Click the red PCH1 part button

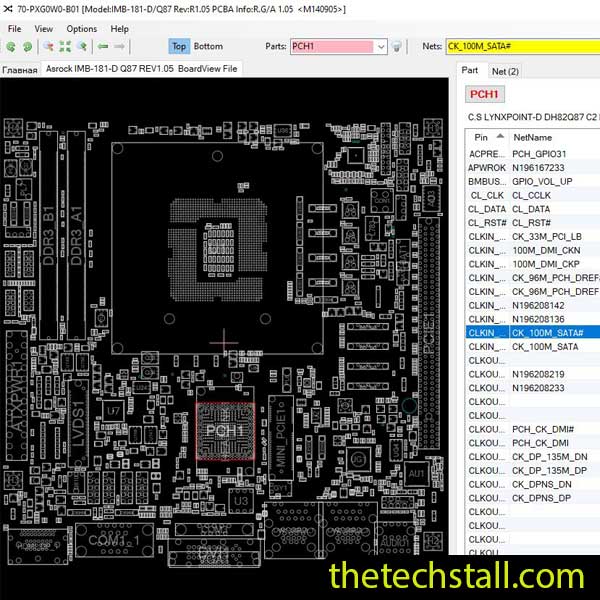pyautogui.click(x=485, y=94)
